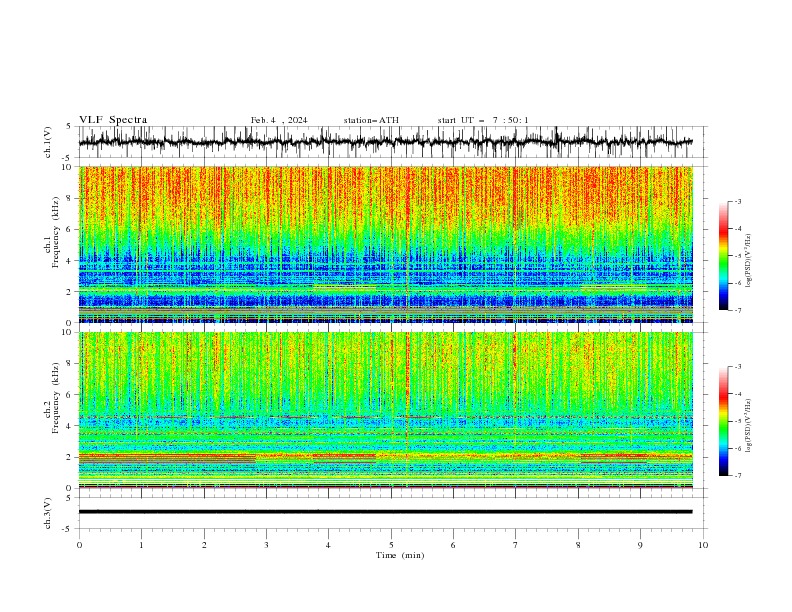
Task: Click the "VLF Spectra" title text
Action: click(113, 120)
